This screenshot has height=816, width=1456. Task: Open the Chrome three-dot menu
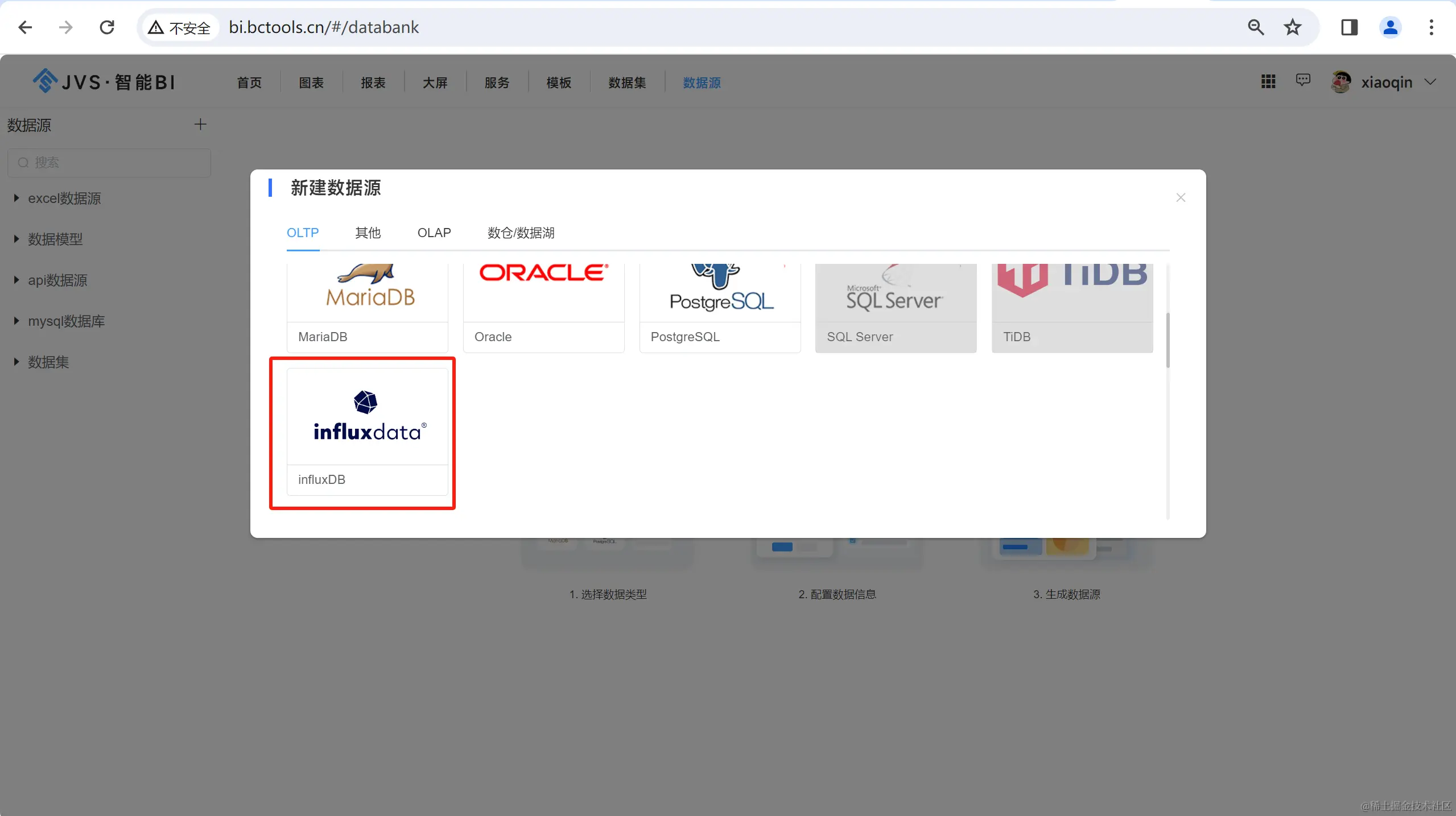click(x=1431, y=27)
